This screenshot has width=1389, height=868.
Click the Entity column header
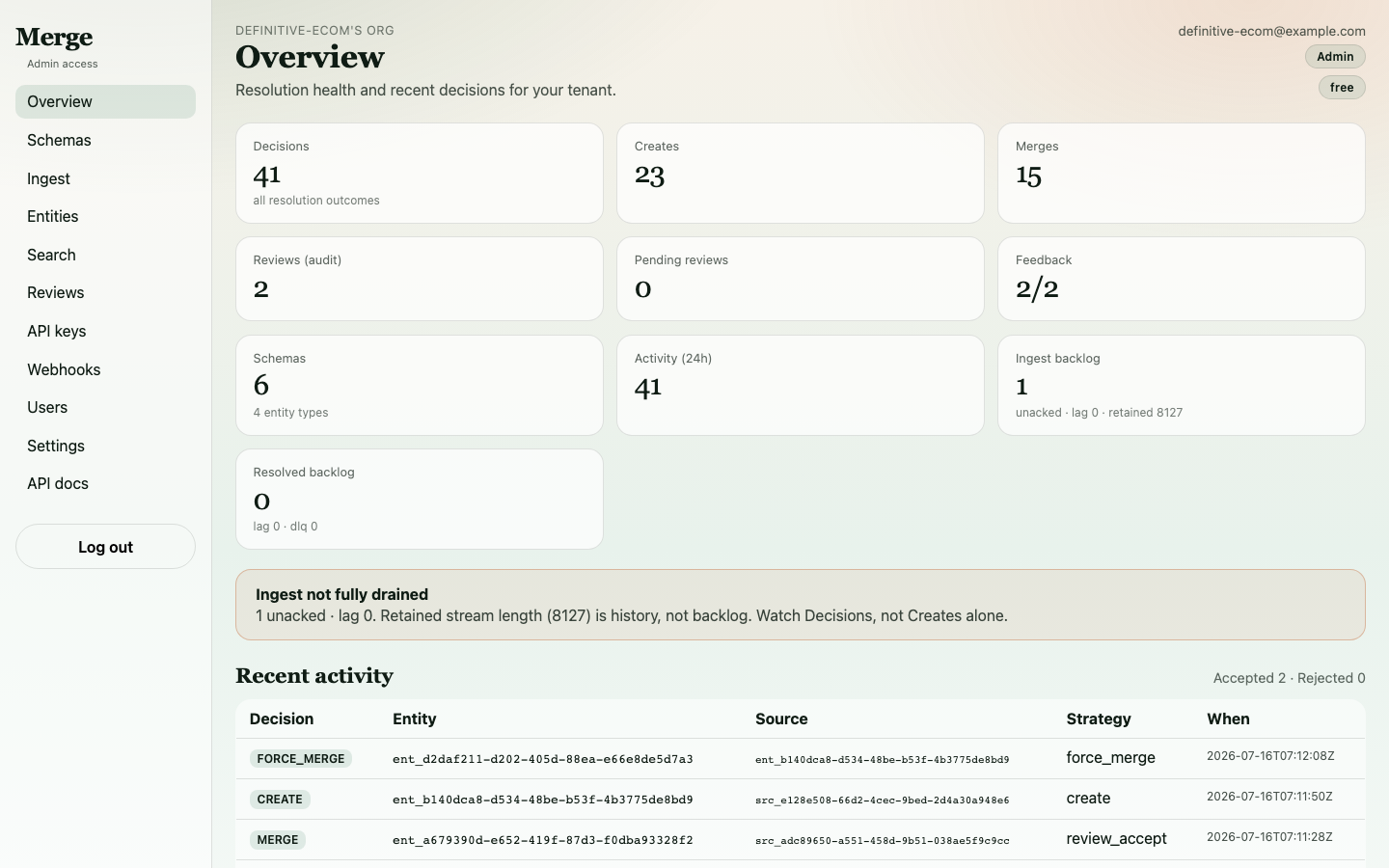coord(415,719)
